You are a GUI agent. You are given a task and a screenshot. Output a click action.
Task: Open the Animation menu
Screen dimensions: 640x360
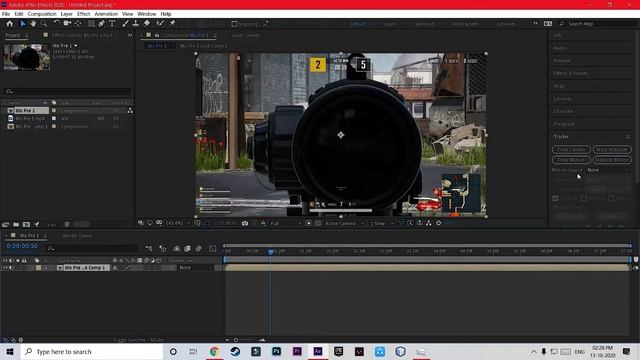pyautogui.click(x=106, y=14)
